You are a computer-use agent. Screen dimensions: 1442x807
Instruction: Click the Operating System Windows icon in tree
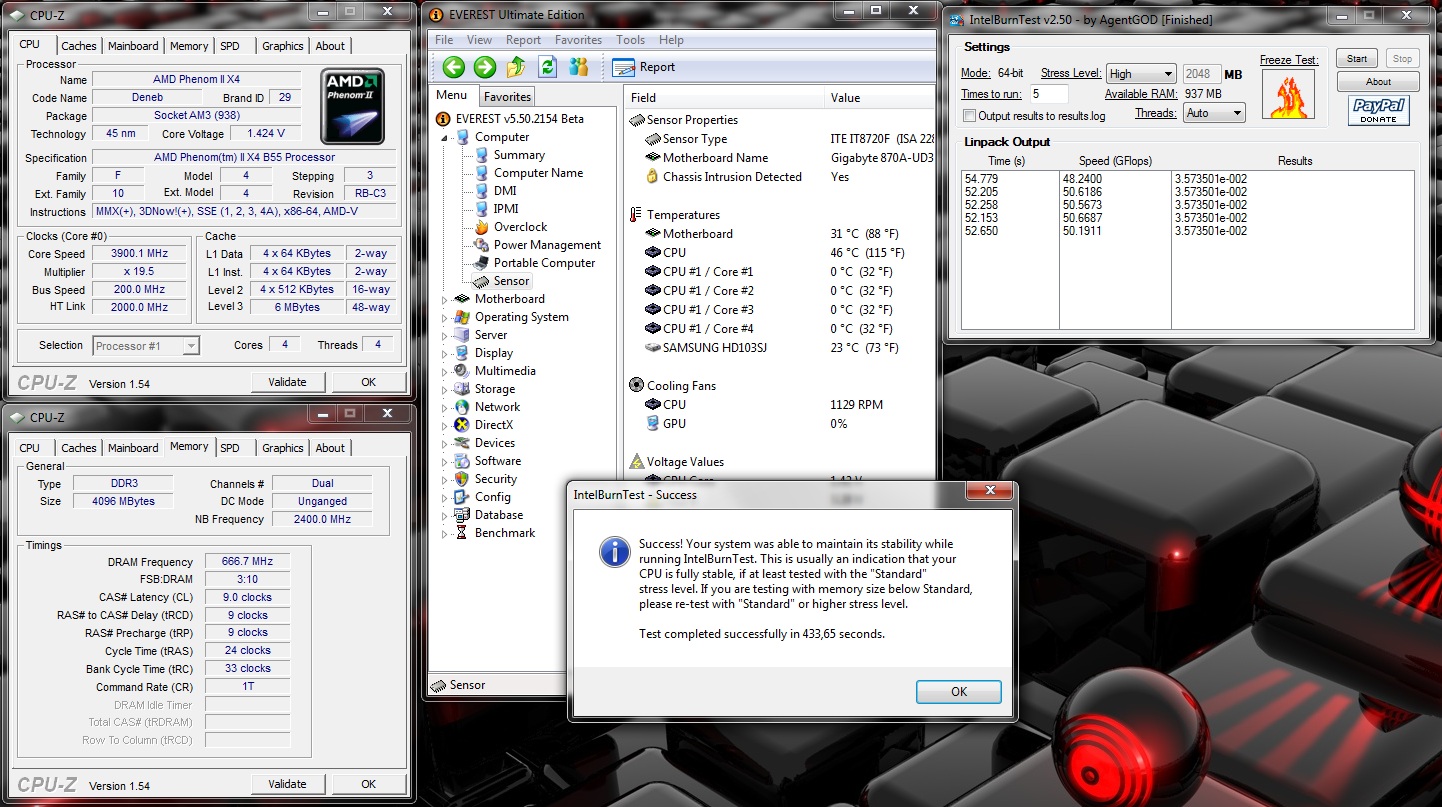[x=461, y=317]
